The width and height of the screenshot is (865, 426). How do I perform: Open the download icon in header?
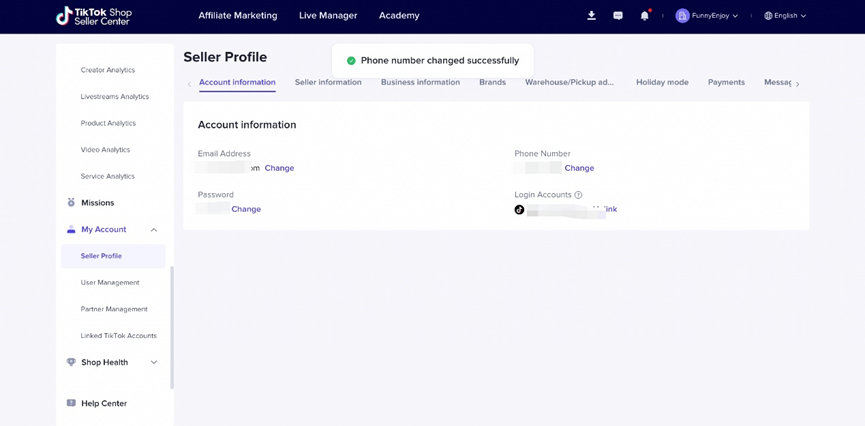pos(591,16)
